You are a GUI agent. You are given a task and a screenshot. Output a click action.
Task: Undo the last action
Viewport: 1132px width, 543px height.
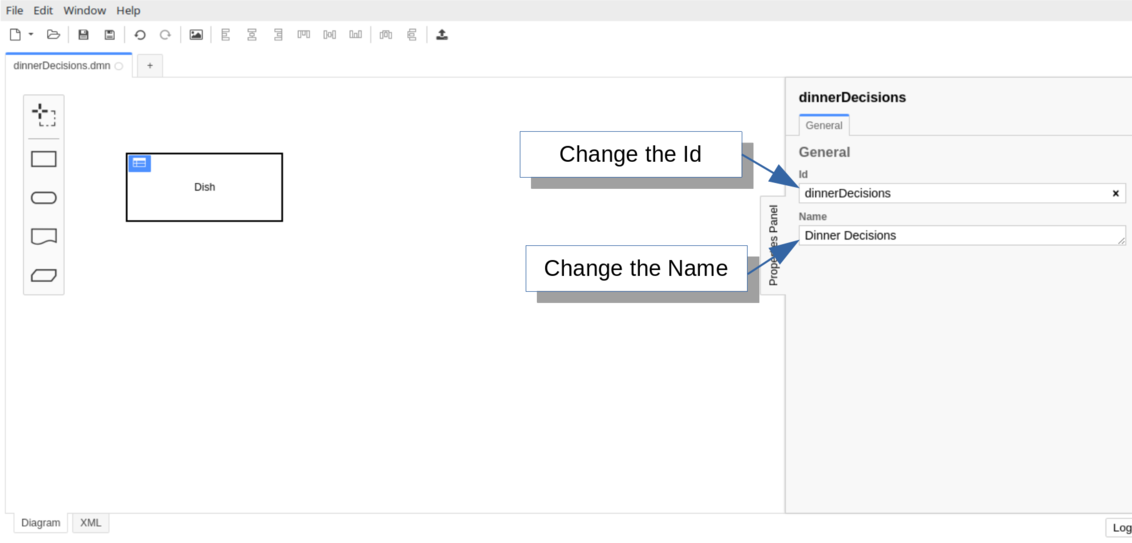tap(140, 35)
